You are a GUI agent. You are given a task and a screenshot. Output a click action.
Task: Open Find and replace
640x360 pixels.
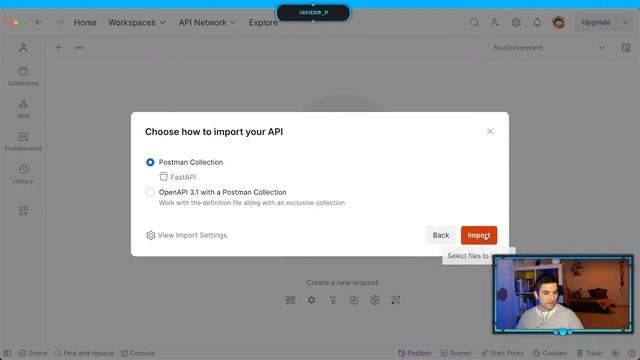(x=84, y=353)
